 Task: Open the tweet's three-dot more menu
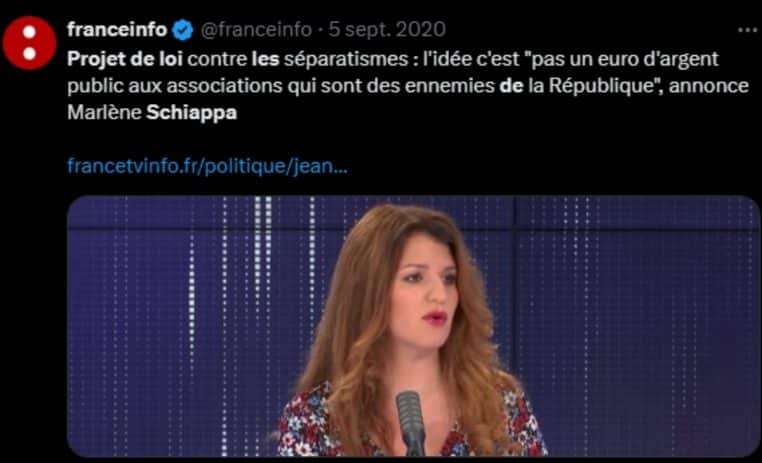coord(747,30)
